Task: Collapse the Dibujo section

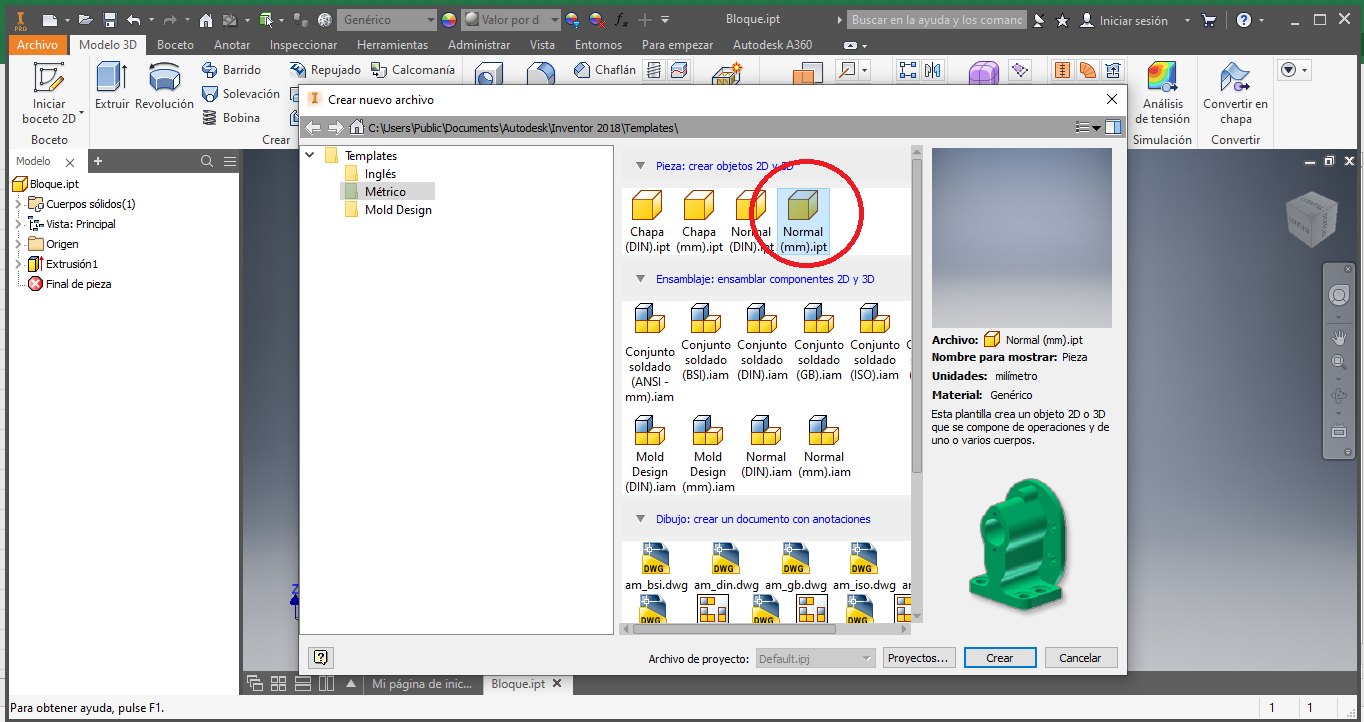Action: 641,519
